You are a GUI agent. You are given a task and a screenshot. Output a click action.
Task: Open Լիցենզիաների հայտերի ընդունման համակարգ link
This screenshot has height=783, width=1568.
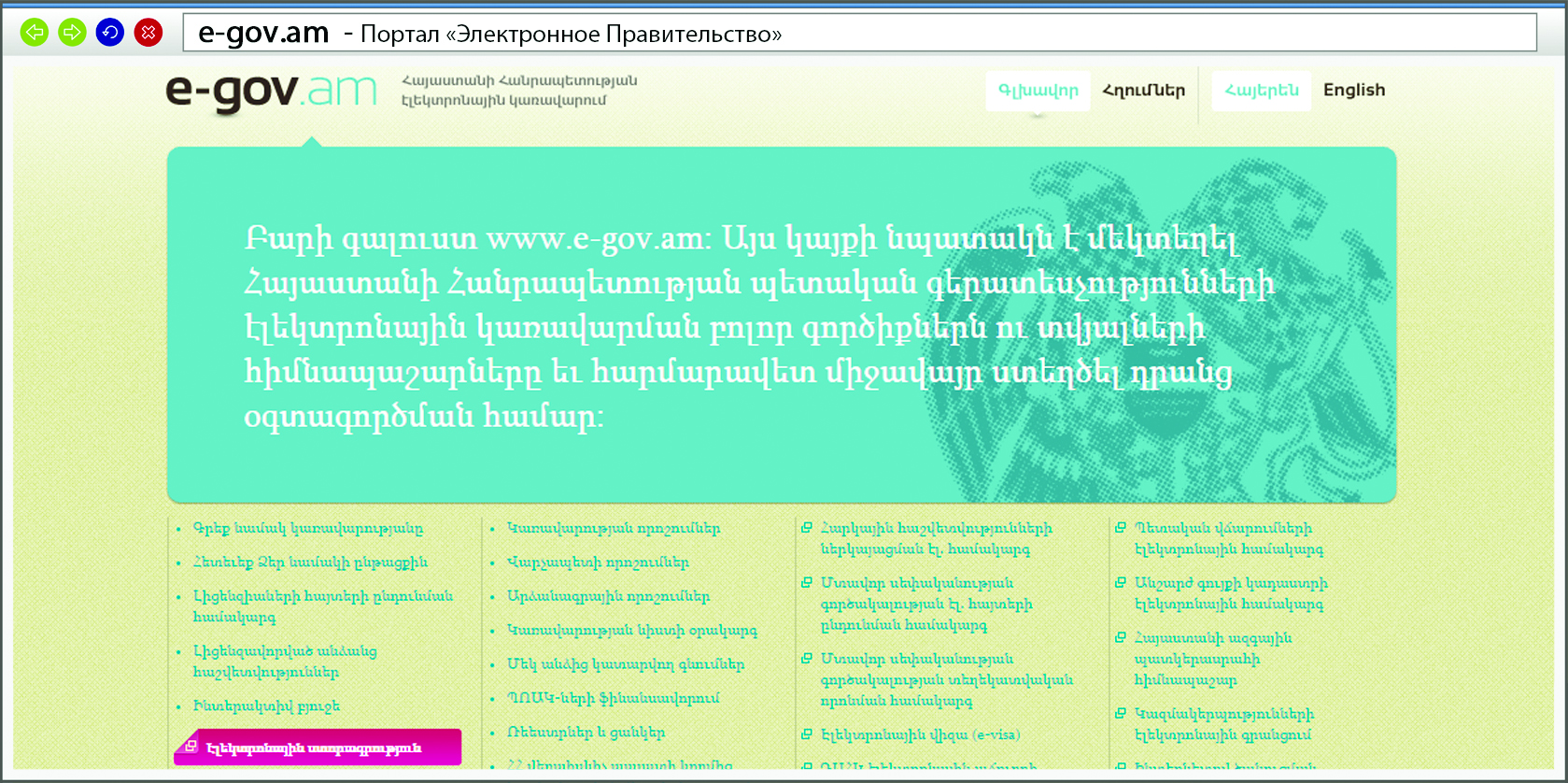pyautogui.click(x=323, y=606)
